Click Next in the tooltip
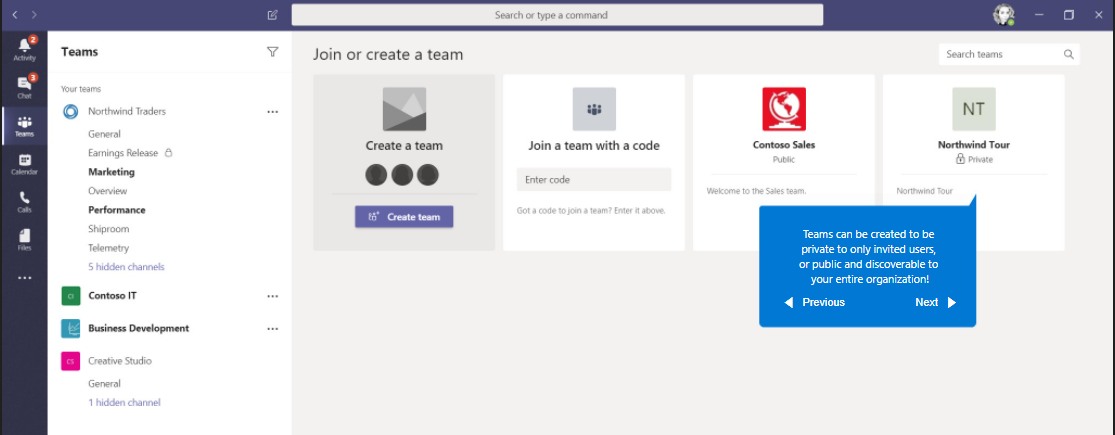Screen dimensions: 1115x435 (936, 302)
